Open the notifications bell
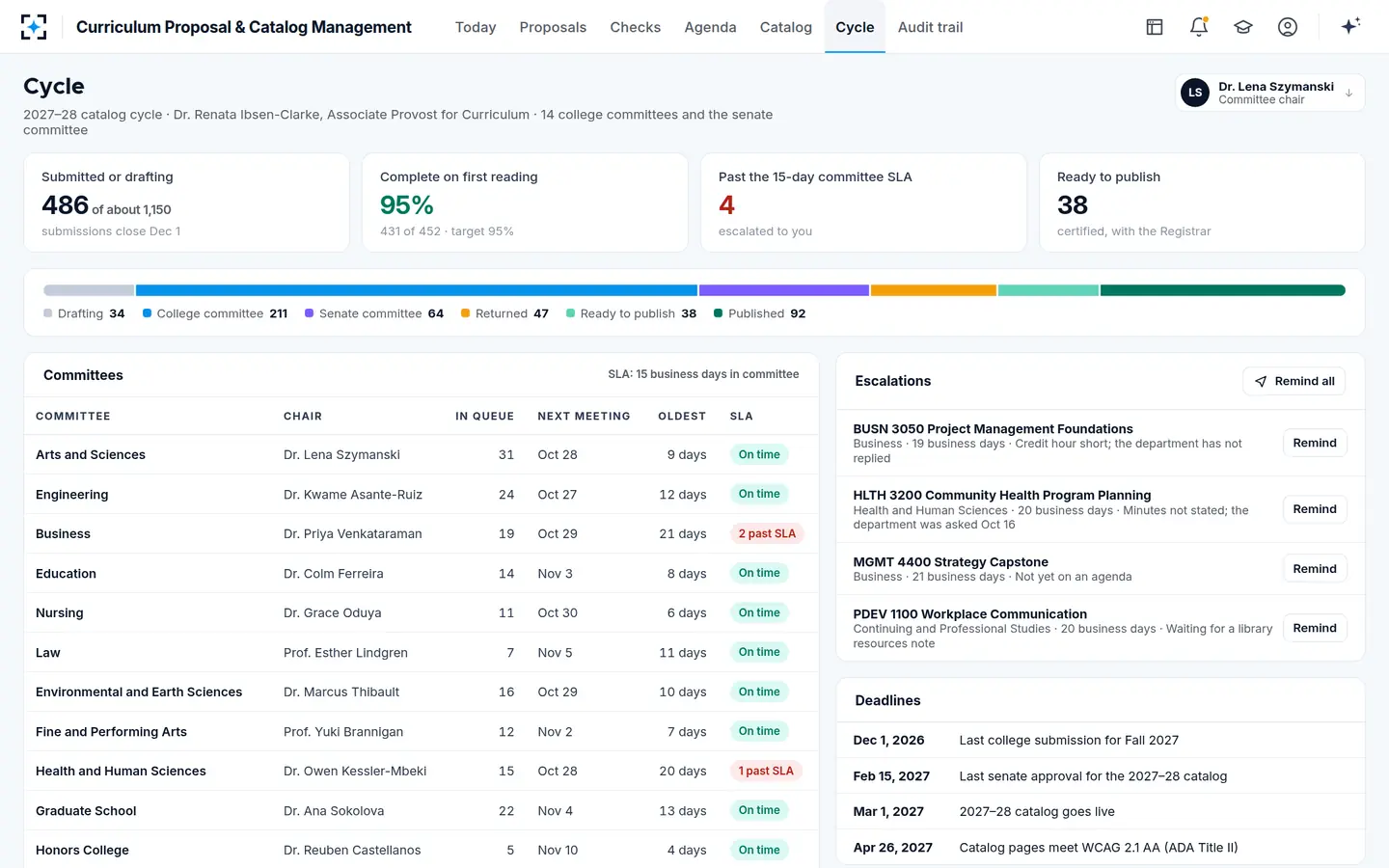1389x868 pixels. click(x=1199, y=27)
